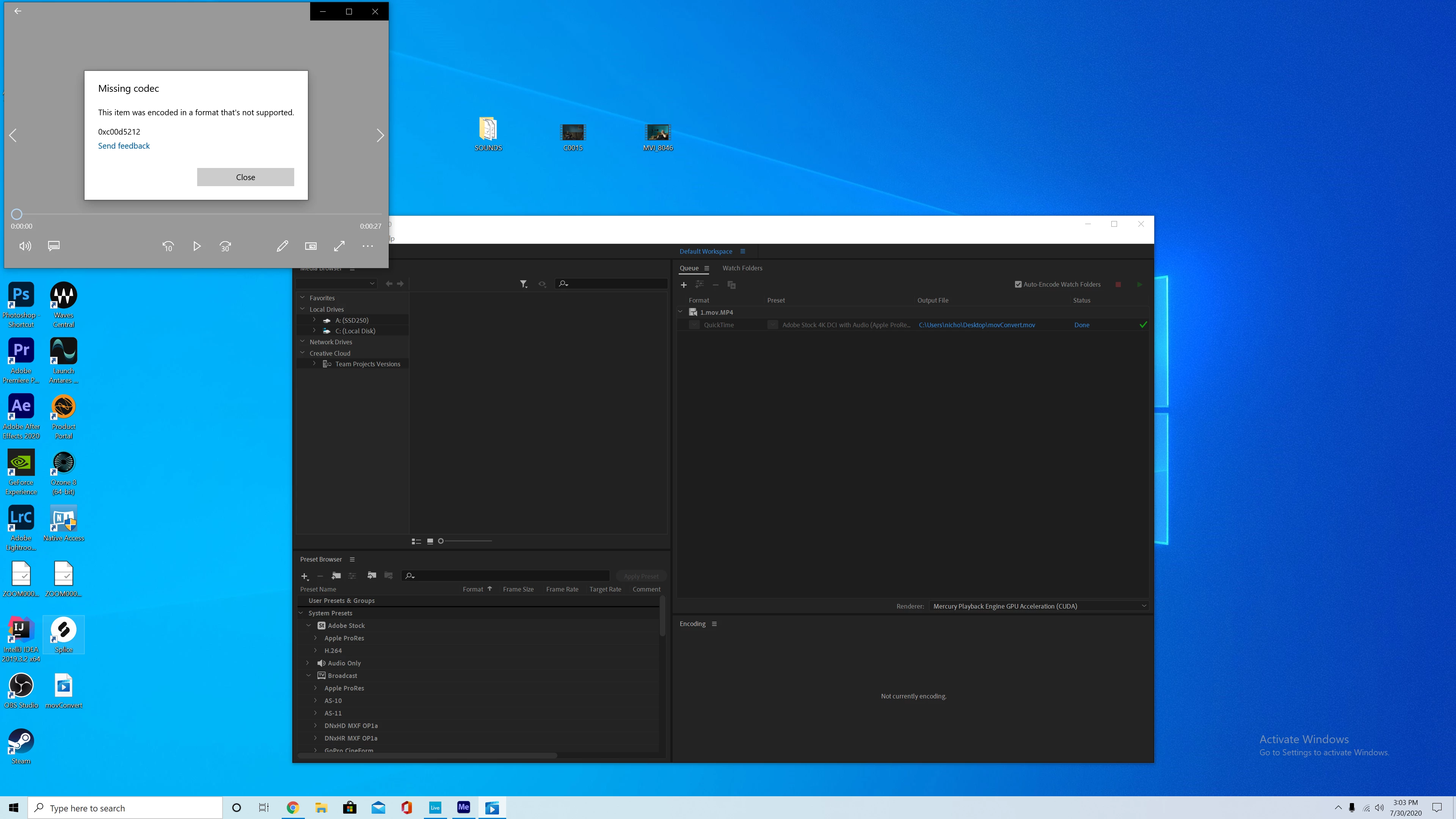Image resolution: width=1456 pixels, height=819 pixels.
Task: Switch to the Watch Folders tab
Action: click(x=742, y=268)
